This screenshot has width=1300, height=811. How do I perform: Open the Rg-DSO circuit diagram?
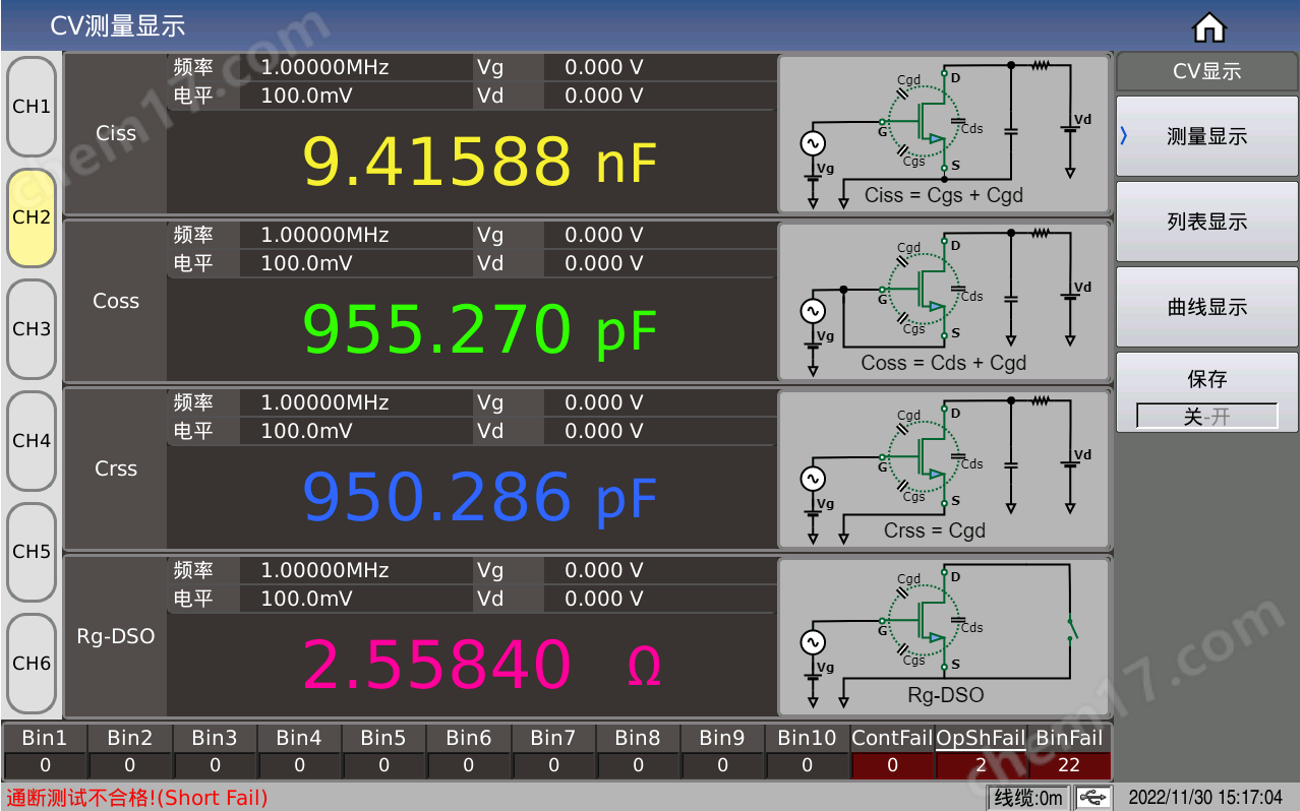click(x=943, y=635)
